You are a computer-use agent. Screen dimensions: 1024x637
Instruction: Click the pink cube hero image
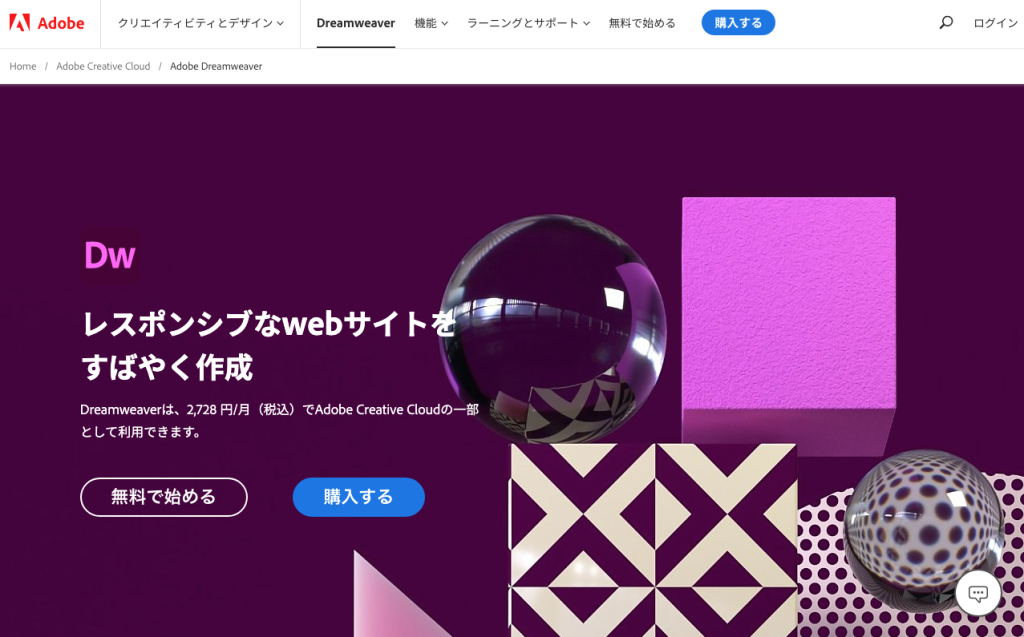click(x=789, y=320)
